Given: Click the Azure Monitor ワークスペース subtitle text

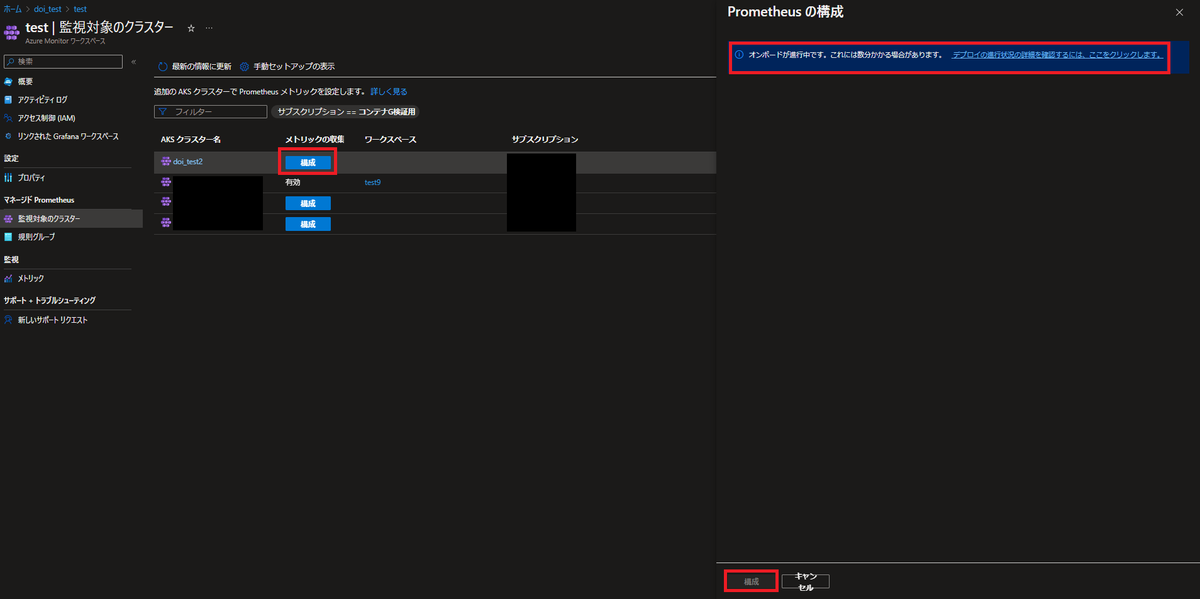Looking at the screenshot, I should pyautogui.click(x=65, y=41).
